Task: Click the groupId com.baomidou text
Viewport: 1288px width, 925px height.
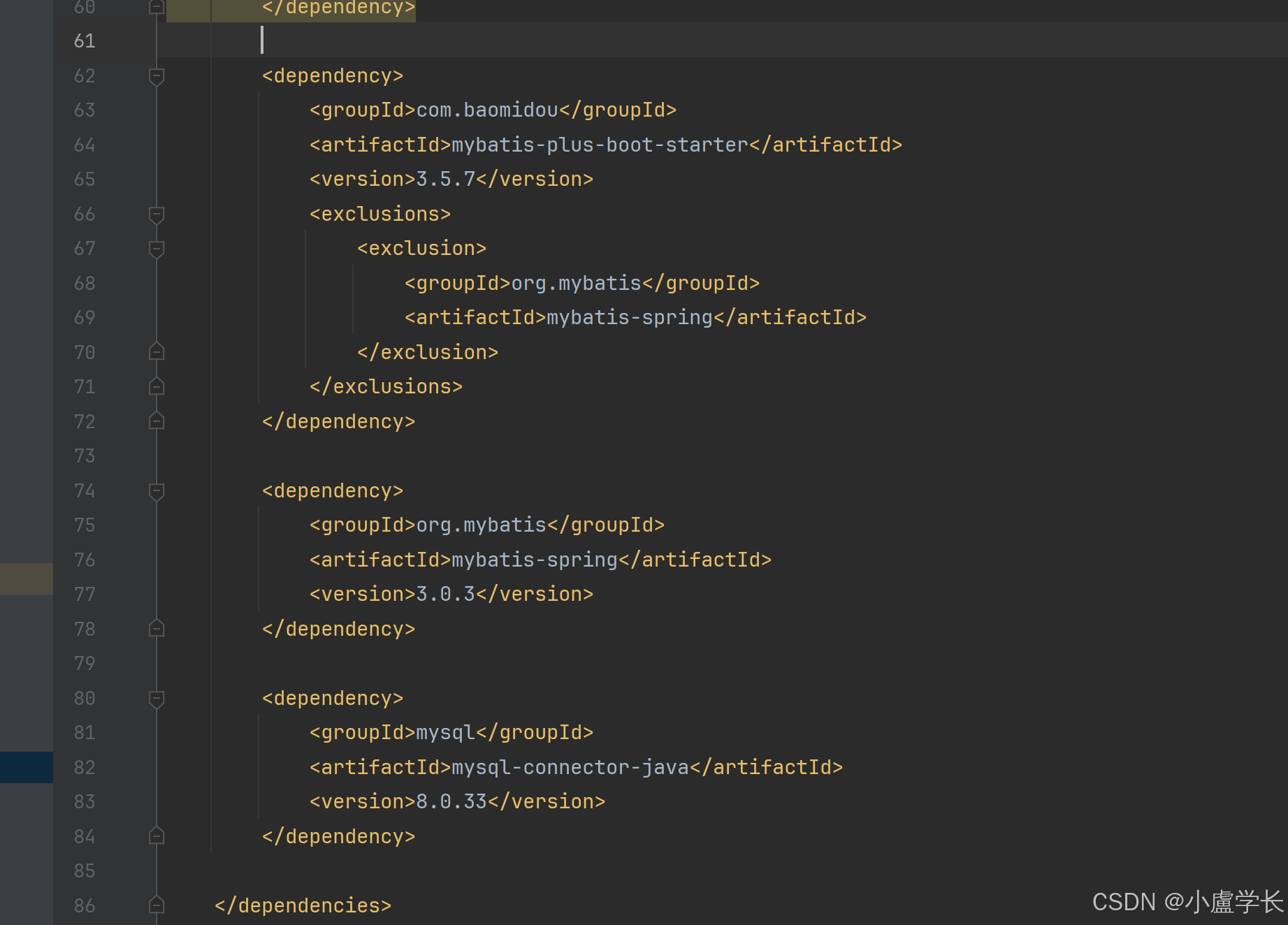Action: point(487,110)
